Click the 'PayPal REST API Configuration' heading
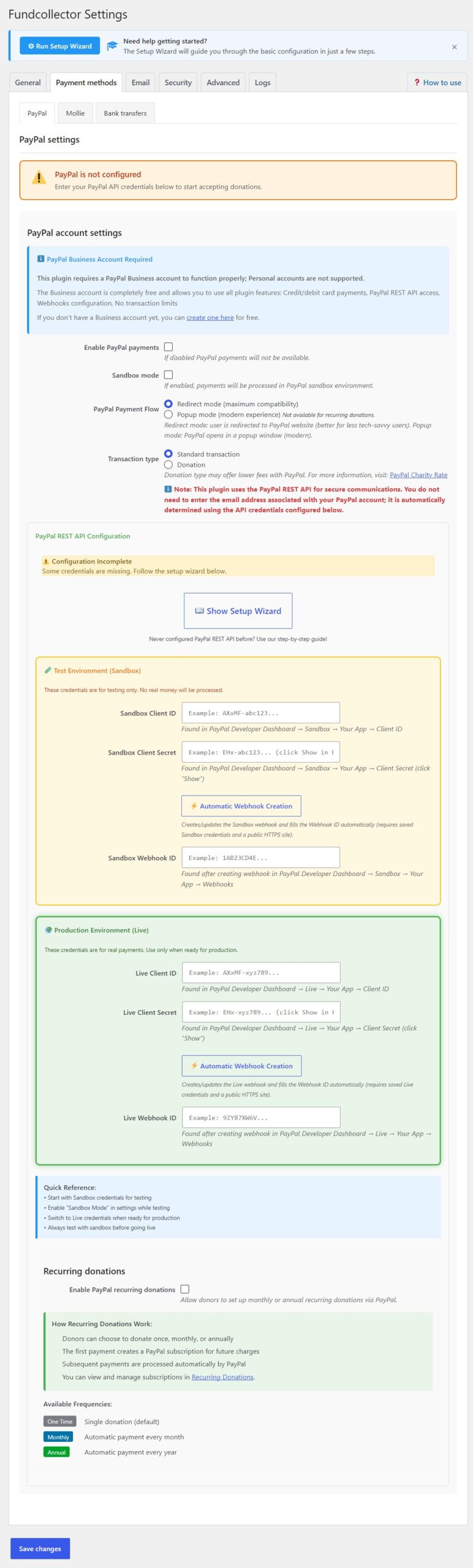The image size is (473, 1568). point(83,536)
